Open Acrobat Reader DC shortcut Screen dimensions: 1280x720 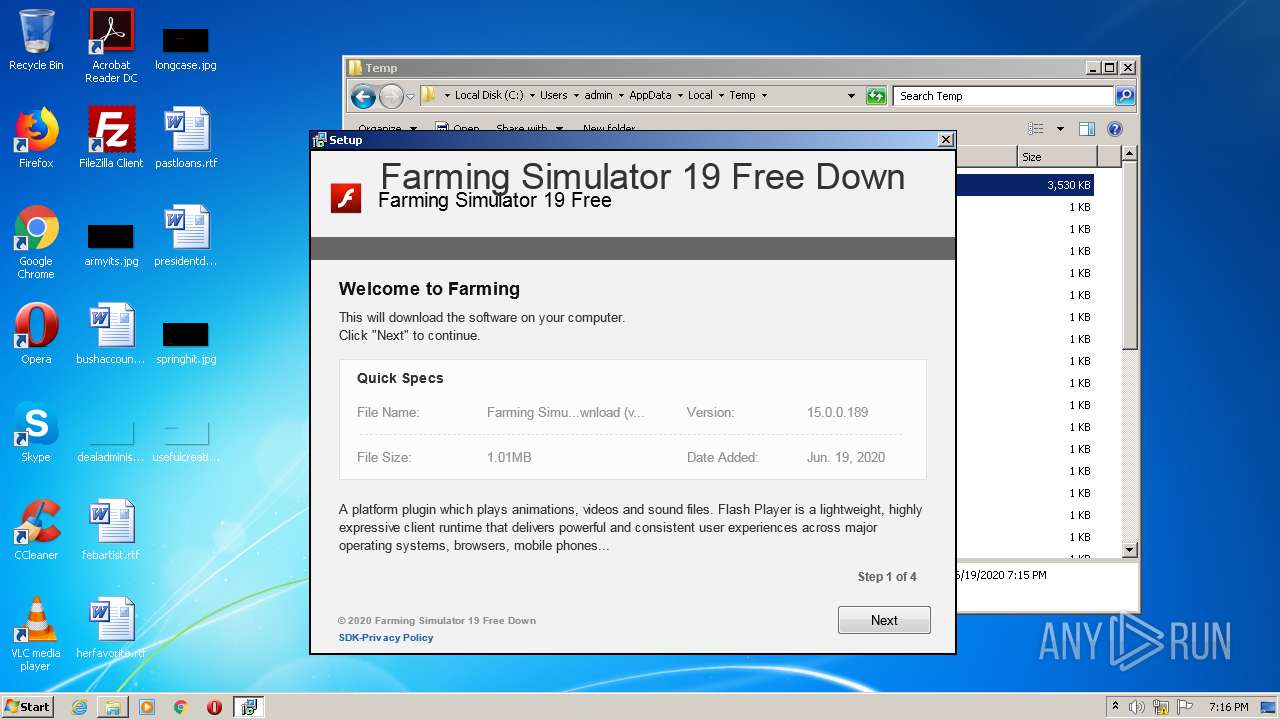[x=111, y=46]
